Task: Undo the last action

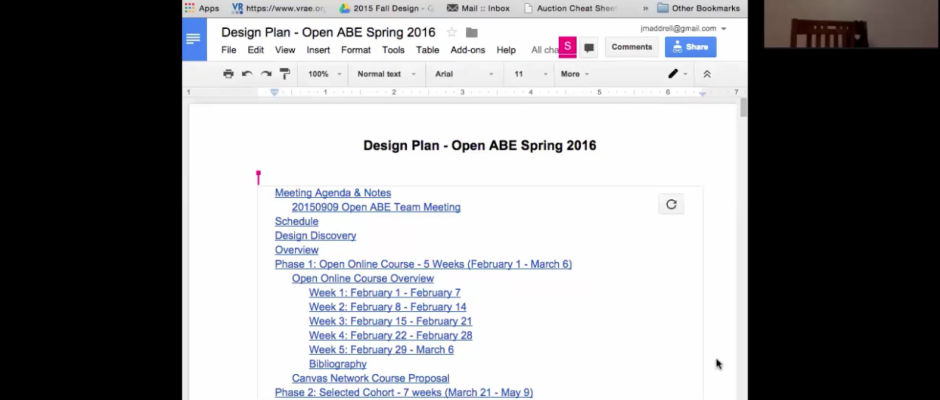Action: (247, 74)
